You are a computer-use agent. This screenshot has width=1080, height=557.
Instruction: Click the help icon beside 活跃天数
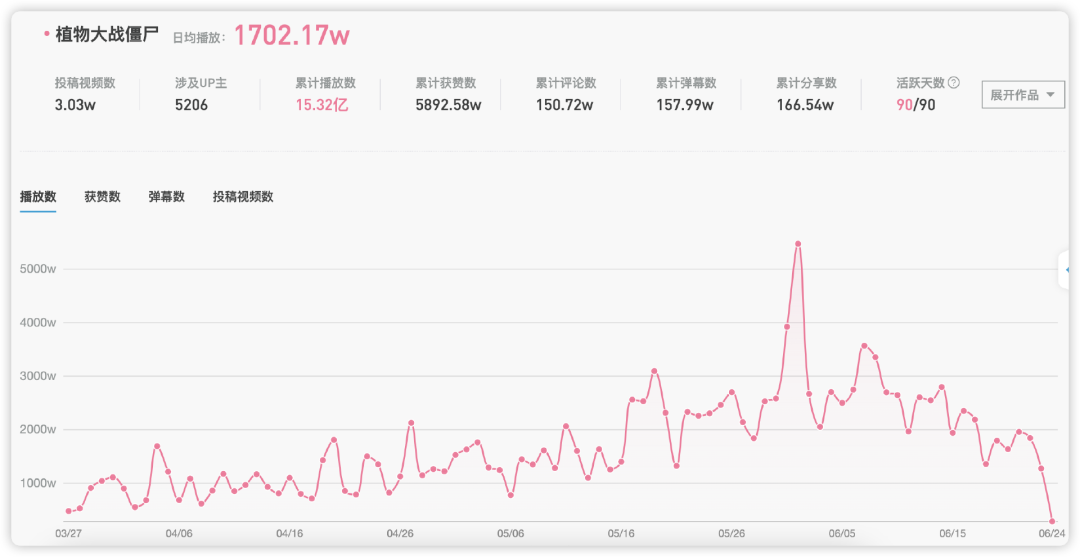click(953, 83)
